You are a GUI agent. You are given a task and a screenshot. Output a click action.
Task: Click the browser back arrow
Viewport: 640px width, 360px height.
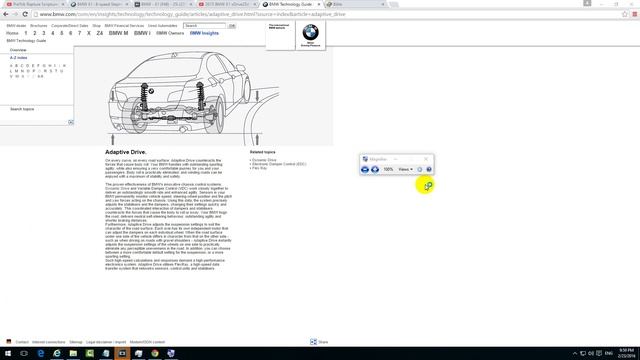(x=6, y=14)
